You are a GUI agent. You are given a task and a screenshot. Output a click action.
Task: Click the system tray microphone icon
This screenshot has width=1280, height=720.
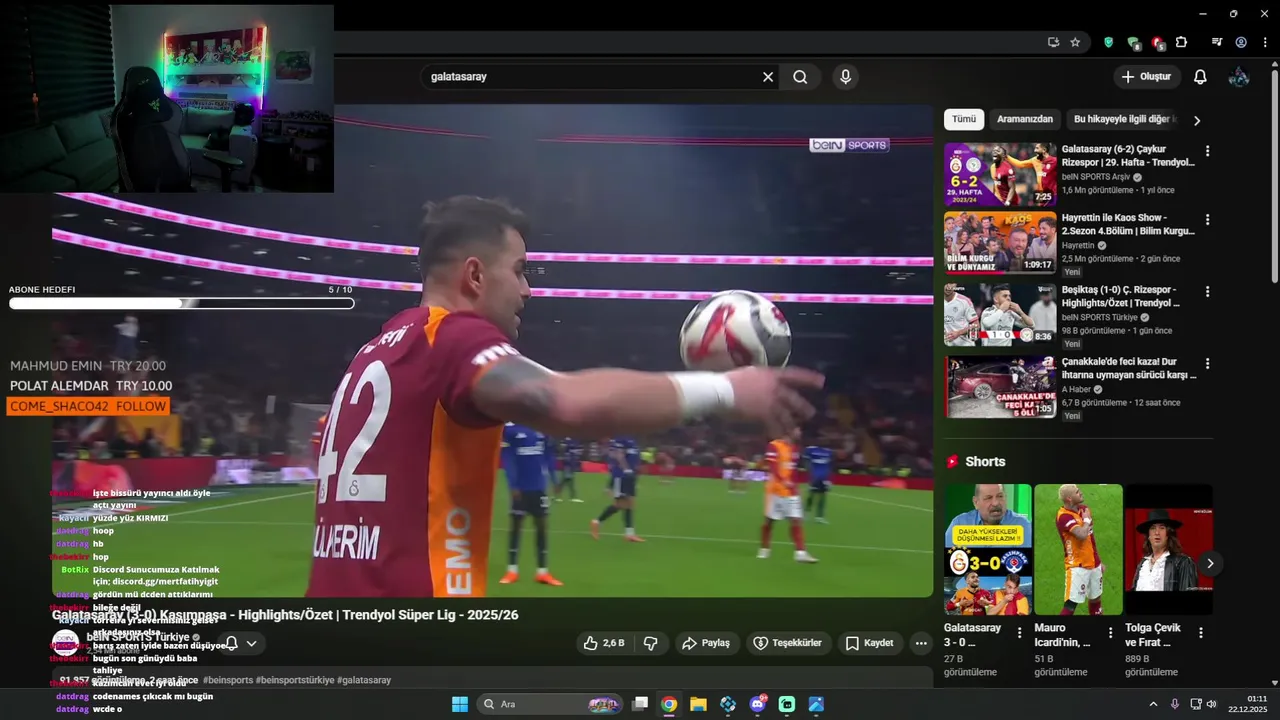(1174, 704)
